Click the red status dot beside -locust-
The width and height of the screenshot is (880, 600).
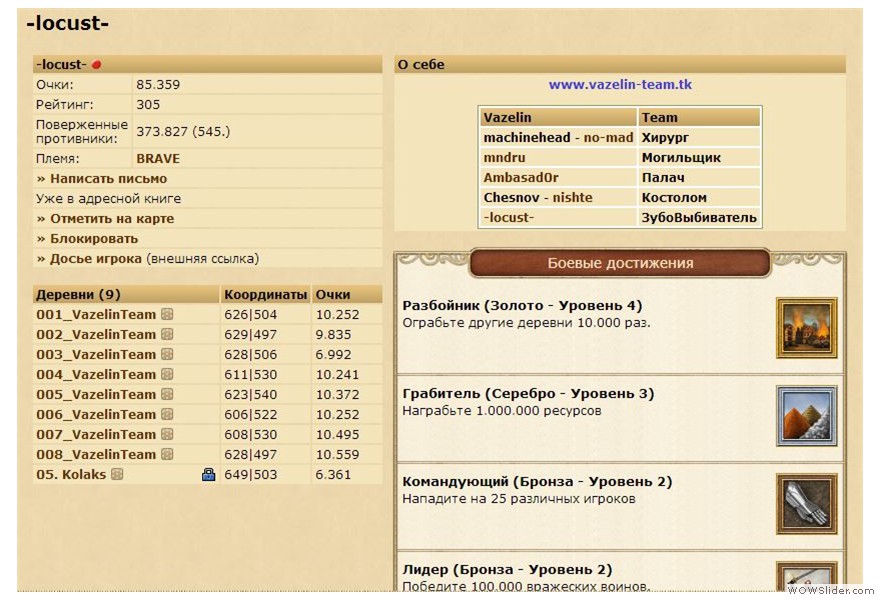[x=97, y=65]
